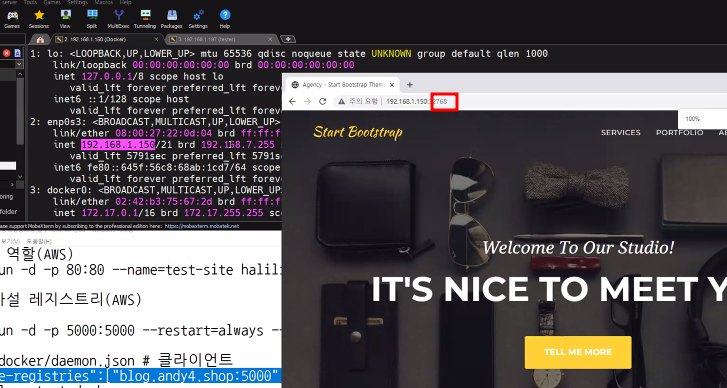Click the sidebar scrollbar up arrow

(20, 73)
